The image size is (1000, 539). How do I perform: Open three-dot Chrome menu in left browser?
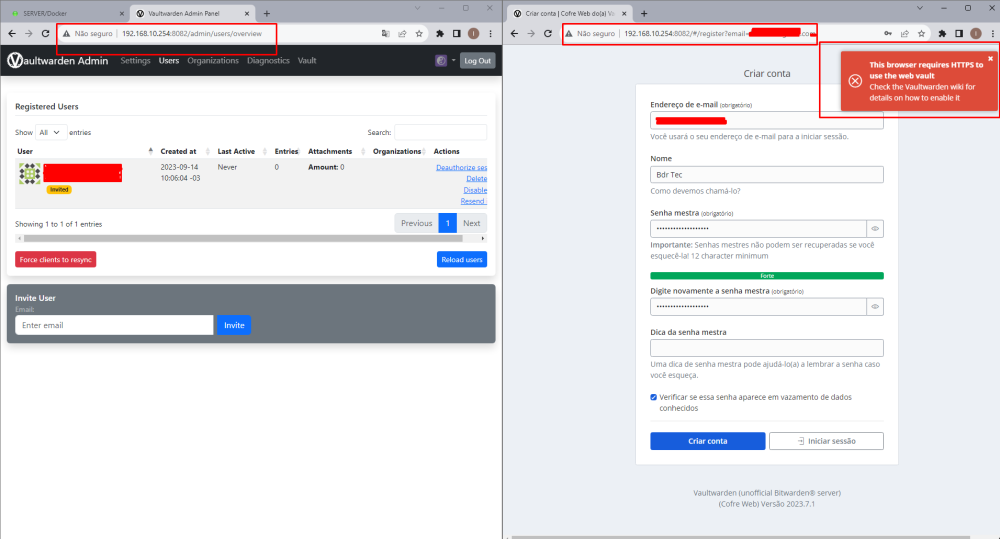pos(490,33)
